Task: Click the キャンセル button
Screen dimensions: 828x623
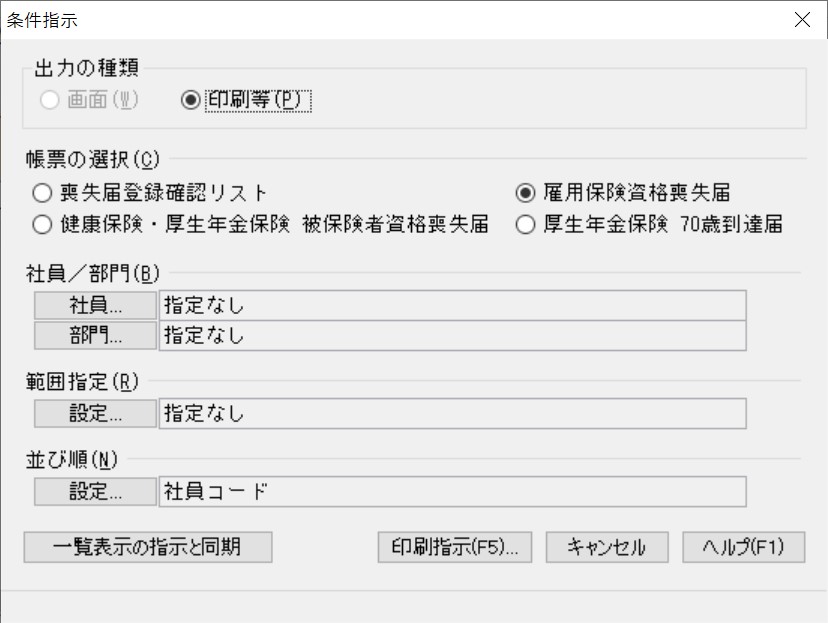Action: (607, 547)
